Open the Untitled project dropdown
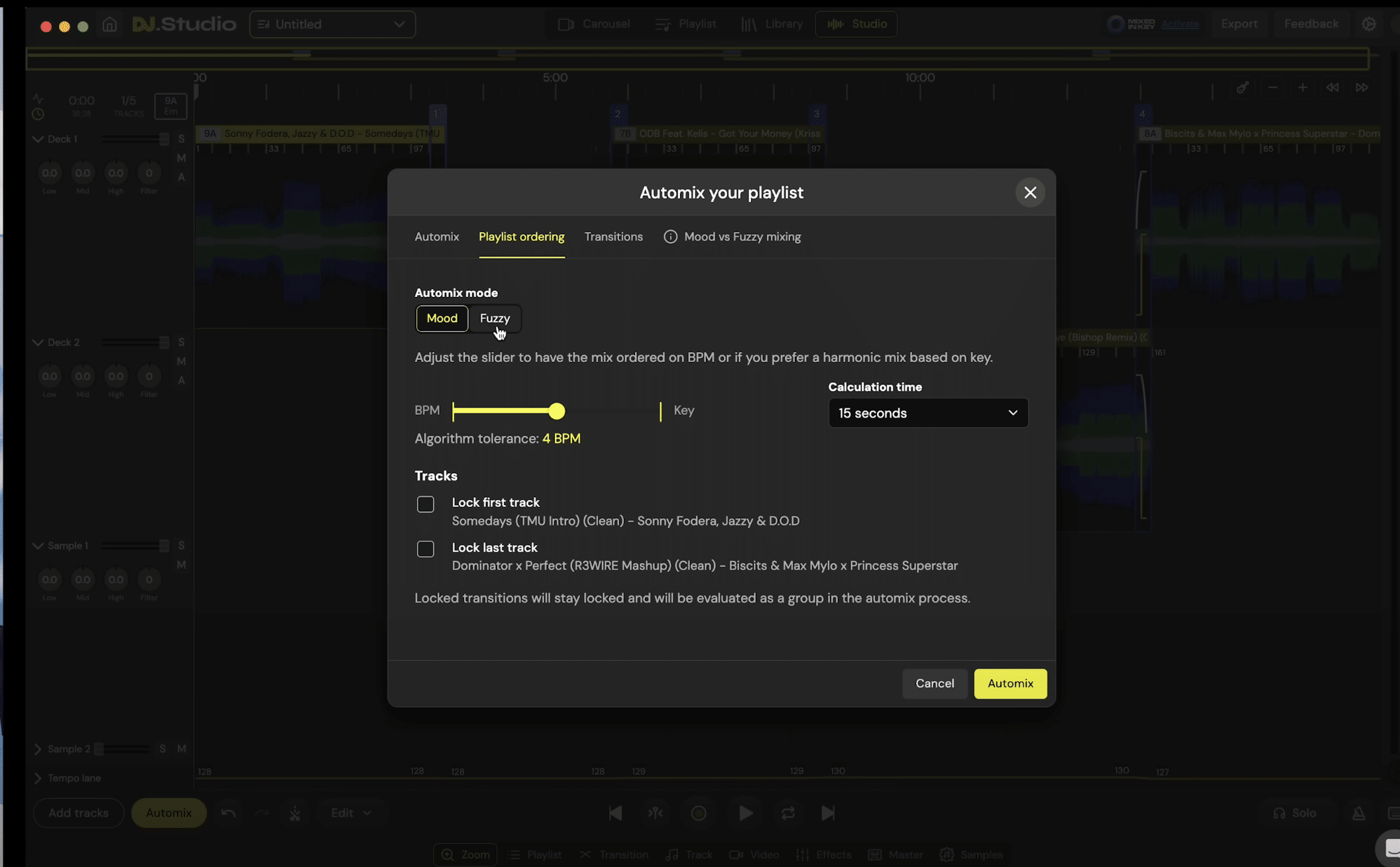This screenshot has width=1400, height=867. (332, 25)
